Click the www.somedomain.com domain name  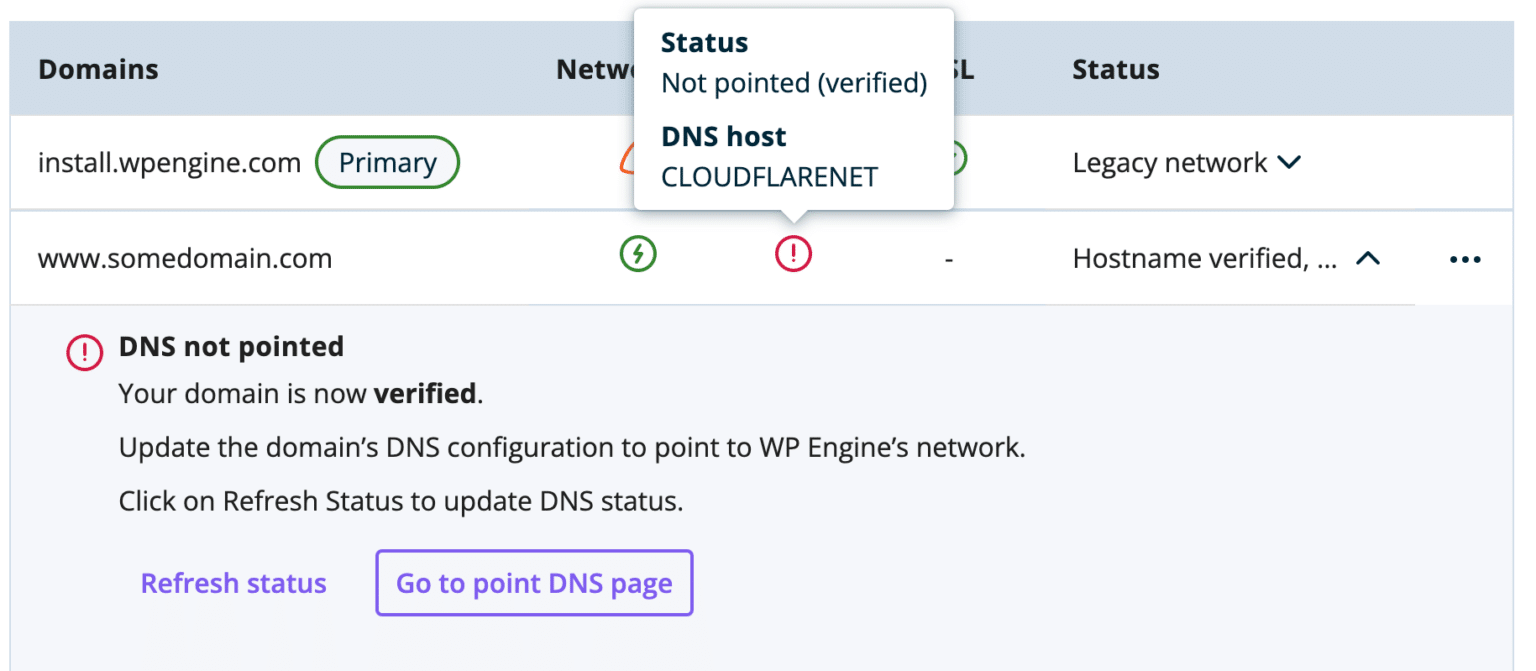click(x=185, y=257)
